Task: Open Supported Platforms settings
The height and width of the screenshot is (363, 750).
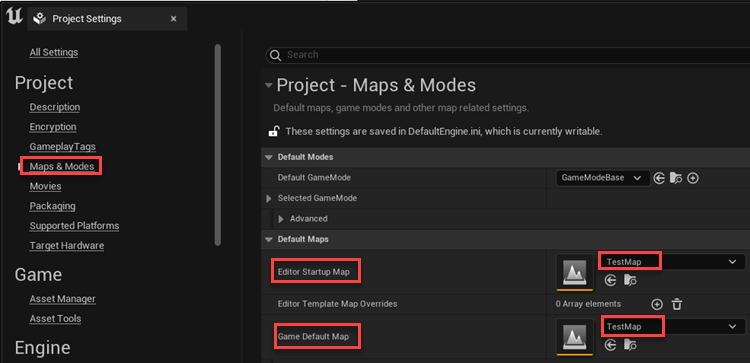Action: click(74, 226)
